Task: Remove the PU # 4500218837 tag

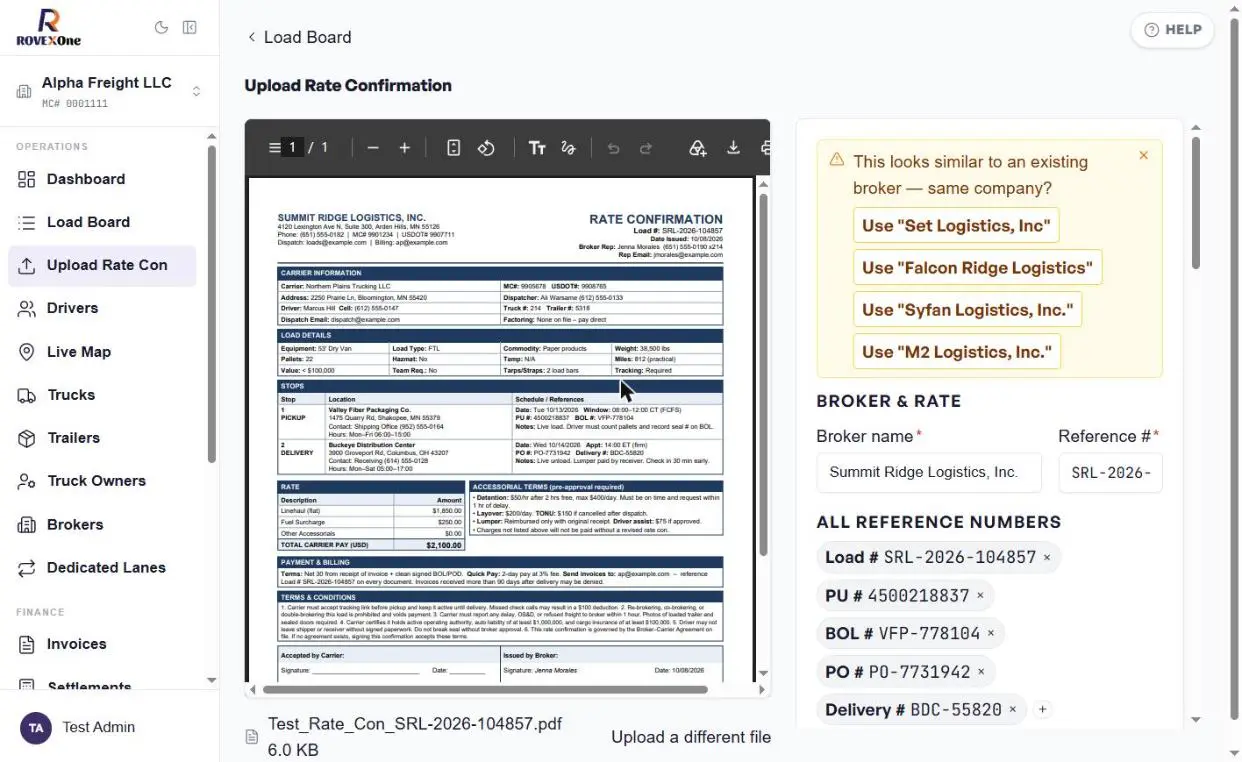Action: click(x=980, y=596)
